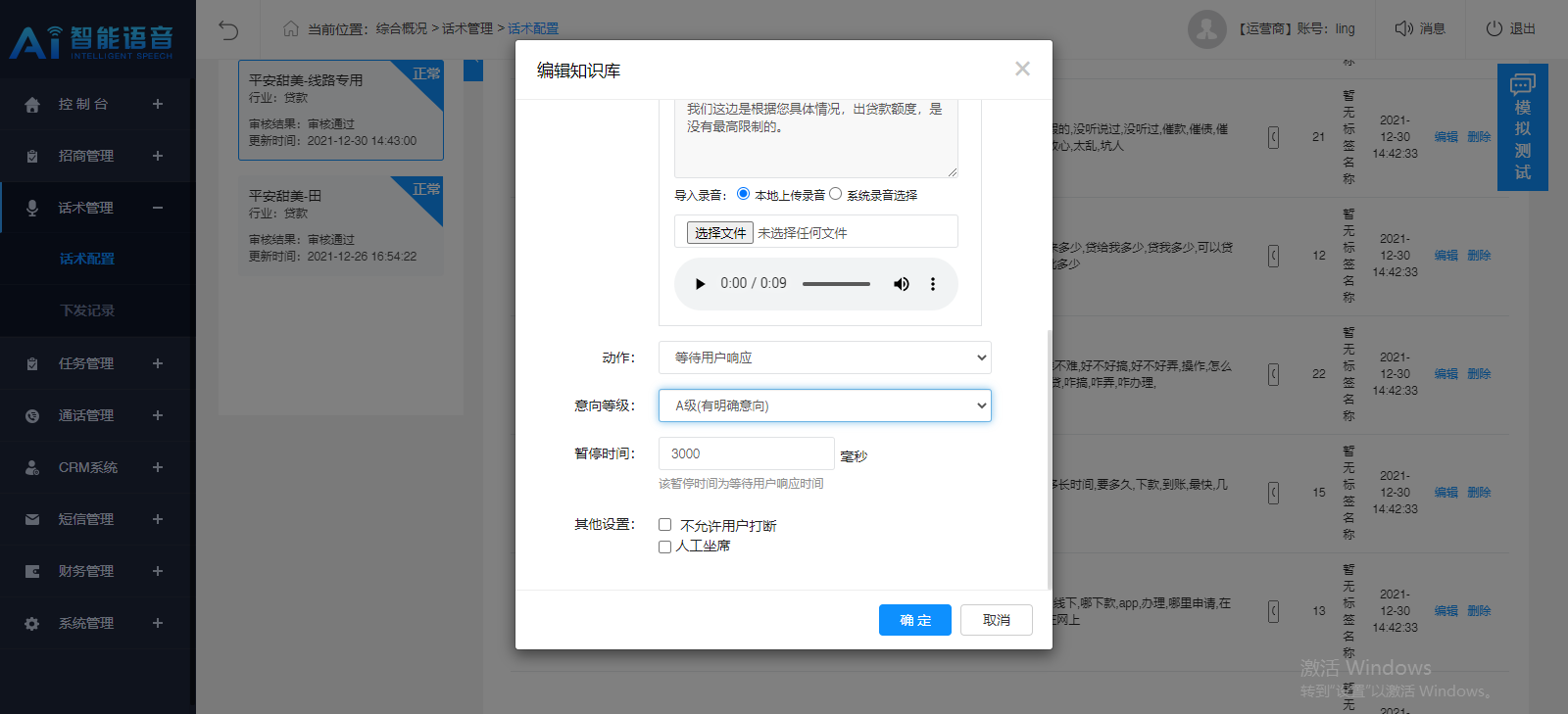Image resolution: width=1568 pixels, height=714 pixels.
Task: Open 下发记录 submenu item
Action: 87,310
